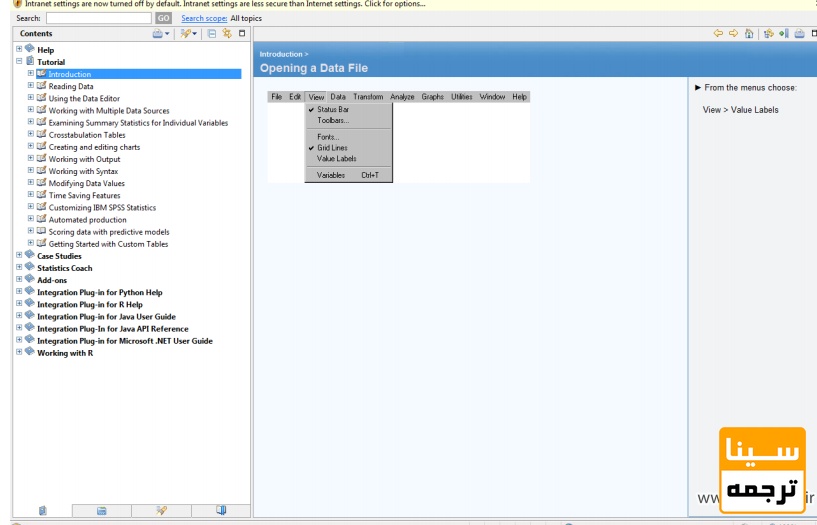Open the print topics dropdown arrow
This screenshot has width=817, height=525.
coord(167,33)
